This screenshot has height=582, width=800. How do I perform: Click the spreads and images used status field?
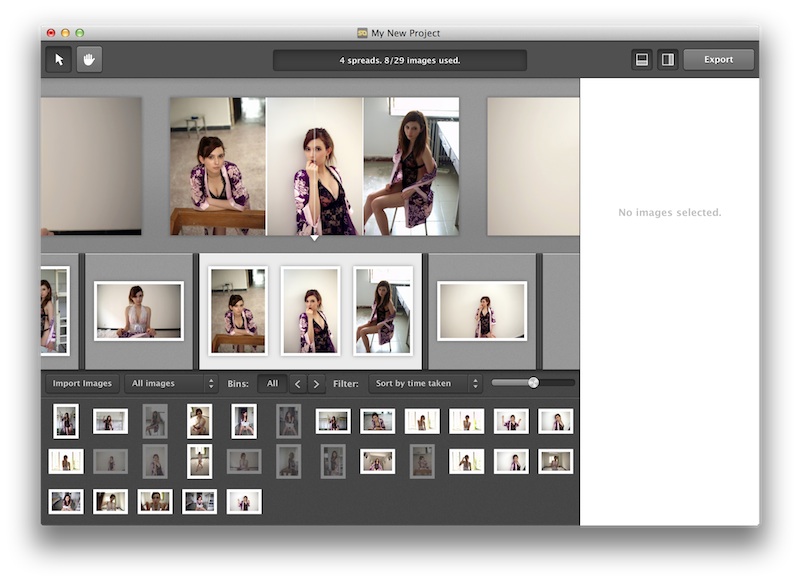(399, 60)
